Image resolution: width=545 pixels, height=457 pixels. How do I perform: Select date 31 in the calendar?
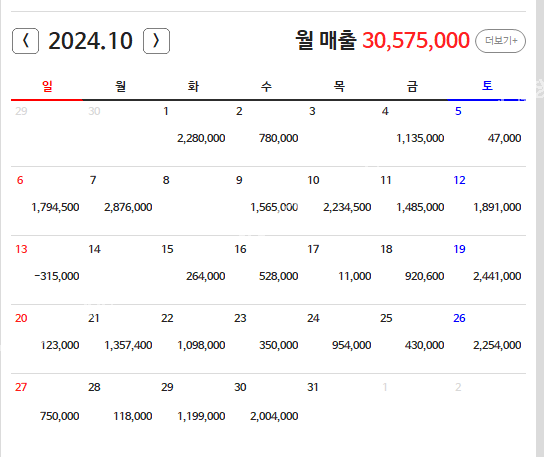(313, 387)
